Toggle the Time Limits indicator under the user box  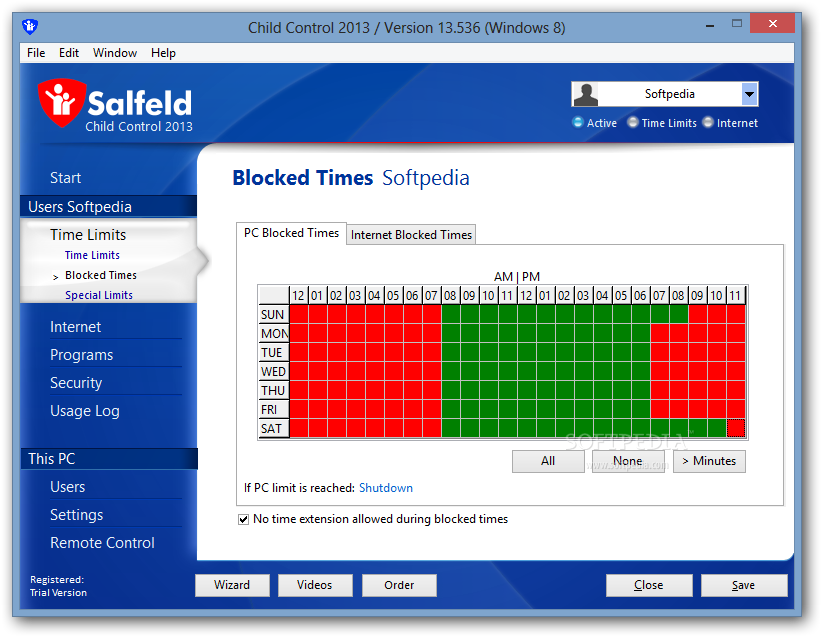coord(633,123)
